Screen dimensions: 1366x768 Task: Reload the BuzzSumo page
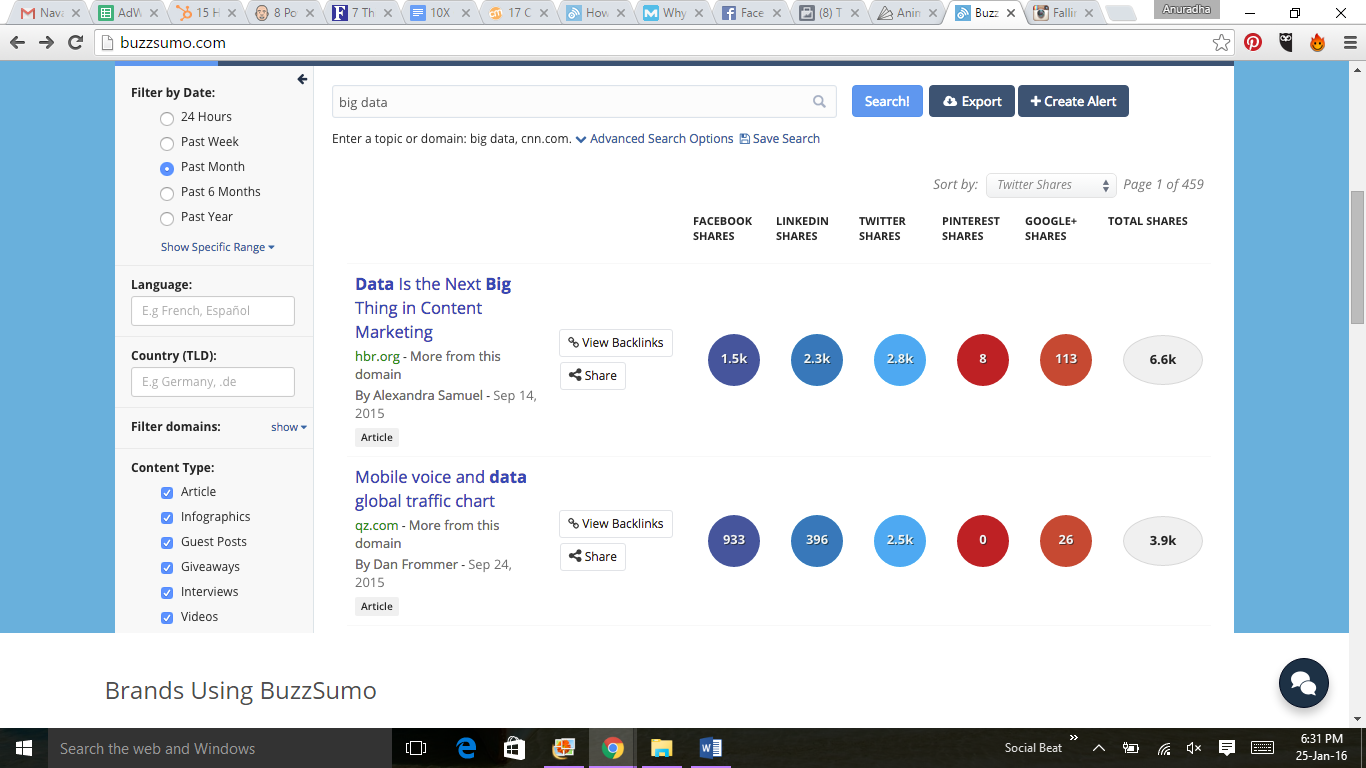(x=75, y=42)
